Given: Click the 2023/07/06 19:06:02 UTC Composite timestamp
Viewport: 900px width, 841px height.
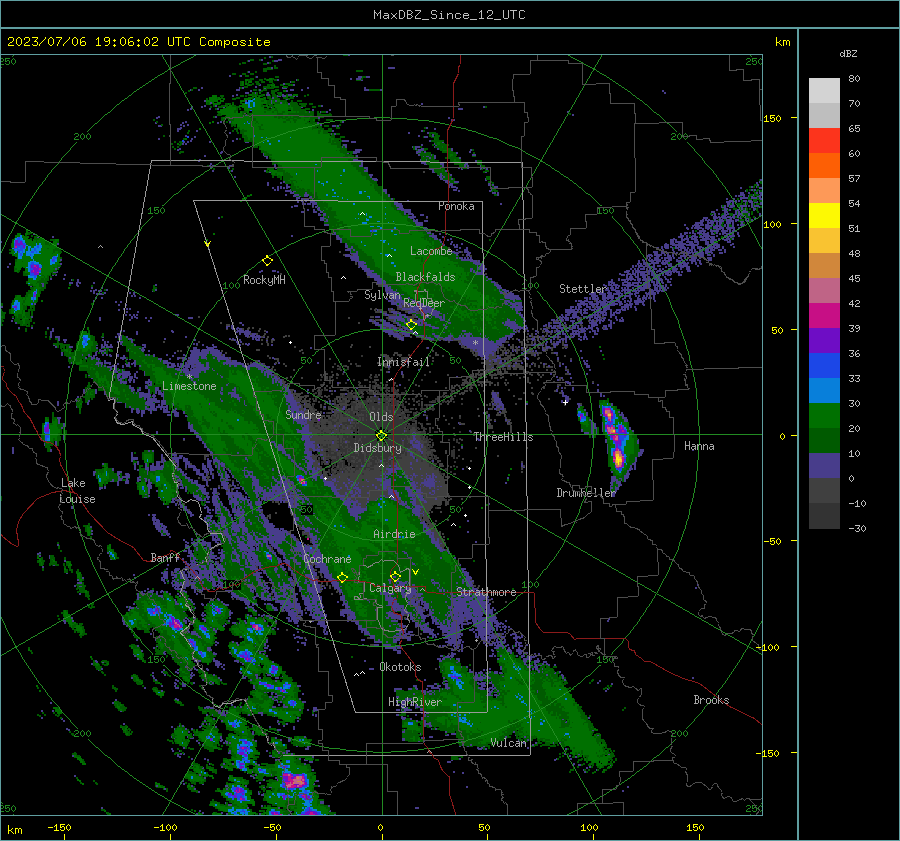Looking at the screenshot, I should (x=138, y=42).
